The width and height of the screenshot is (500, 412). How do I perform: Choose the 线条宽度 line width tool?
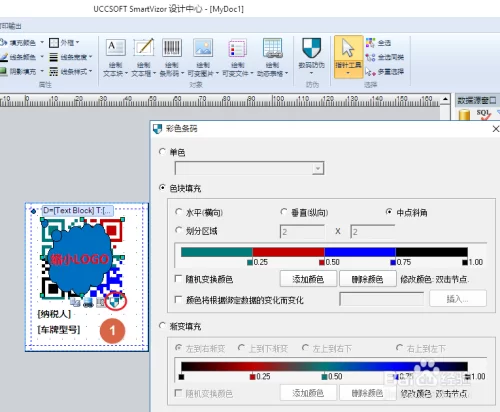click(70, 57)
